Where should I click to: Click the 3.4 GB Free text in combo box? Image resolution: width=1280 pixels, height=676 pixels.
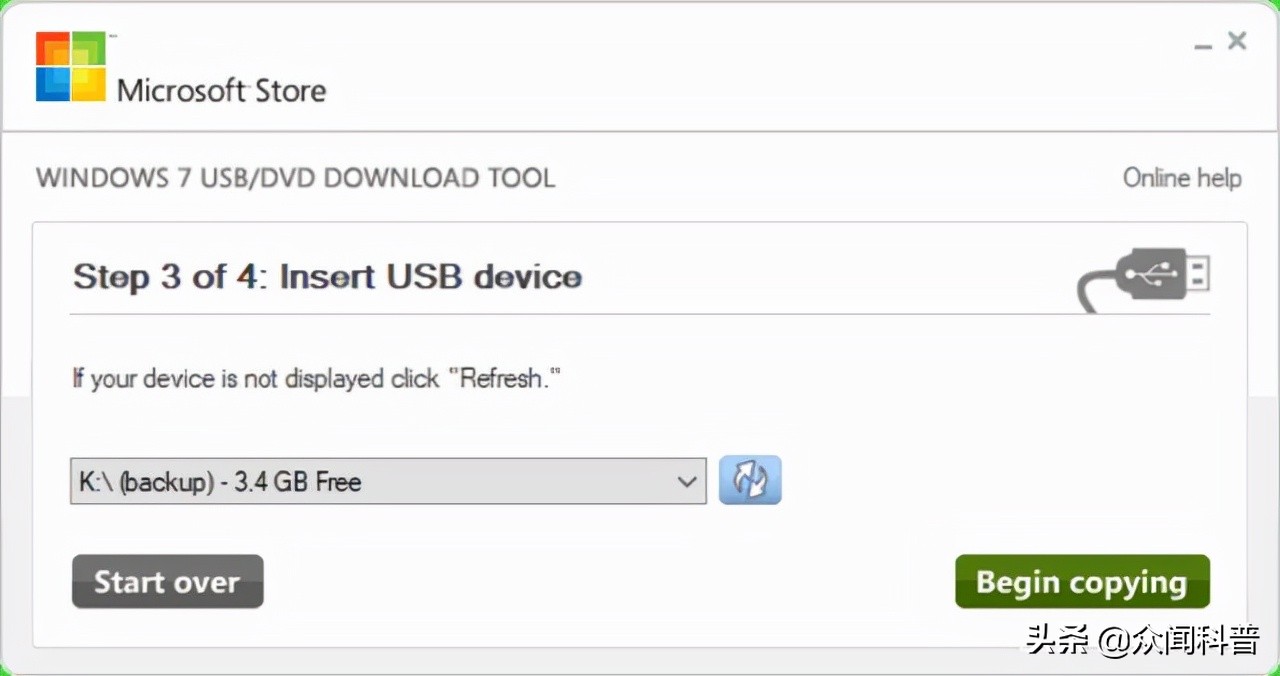tap(297, 482)
